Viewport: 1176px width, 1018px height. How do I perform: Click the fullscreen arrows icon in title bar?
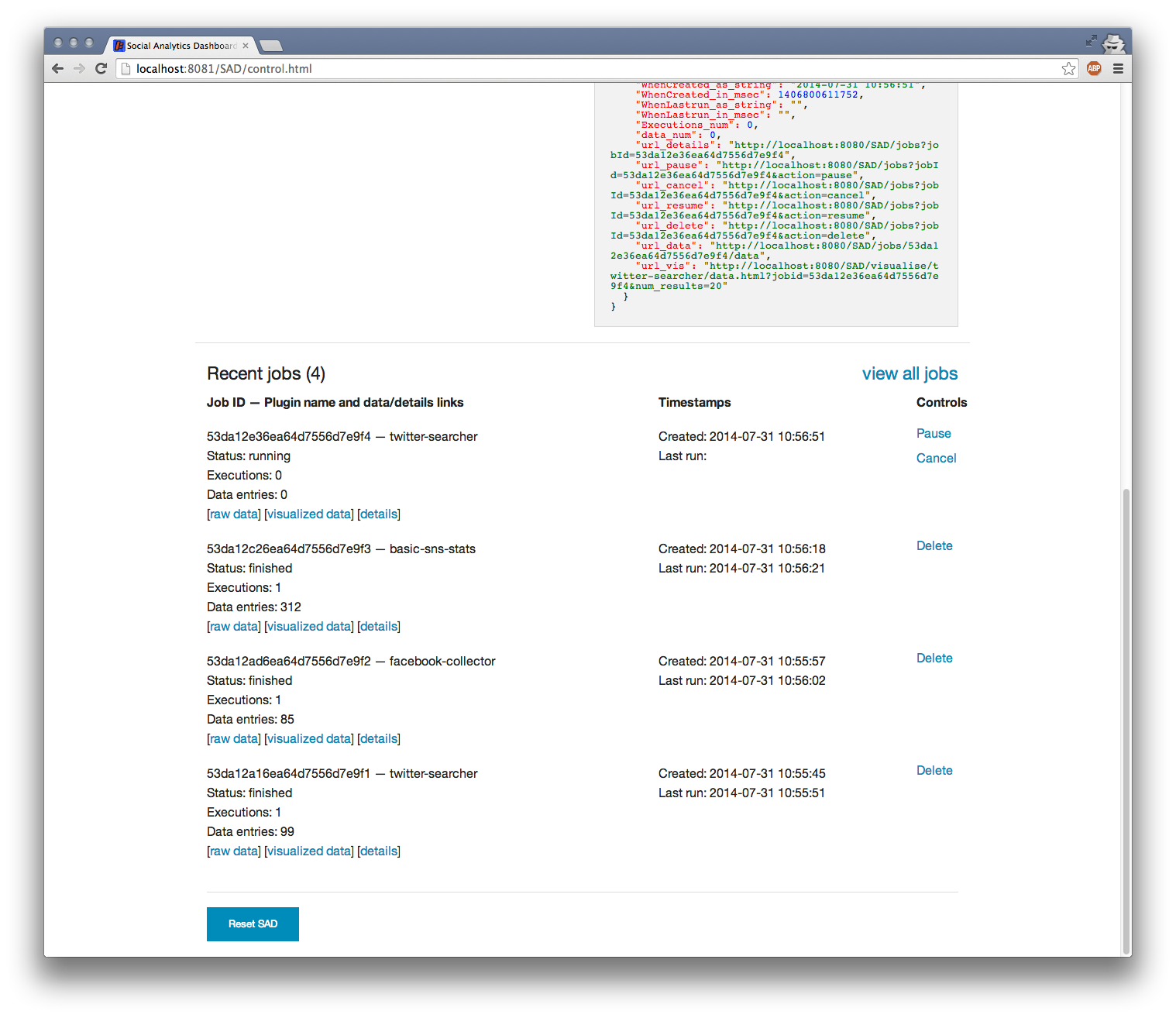1091,40
